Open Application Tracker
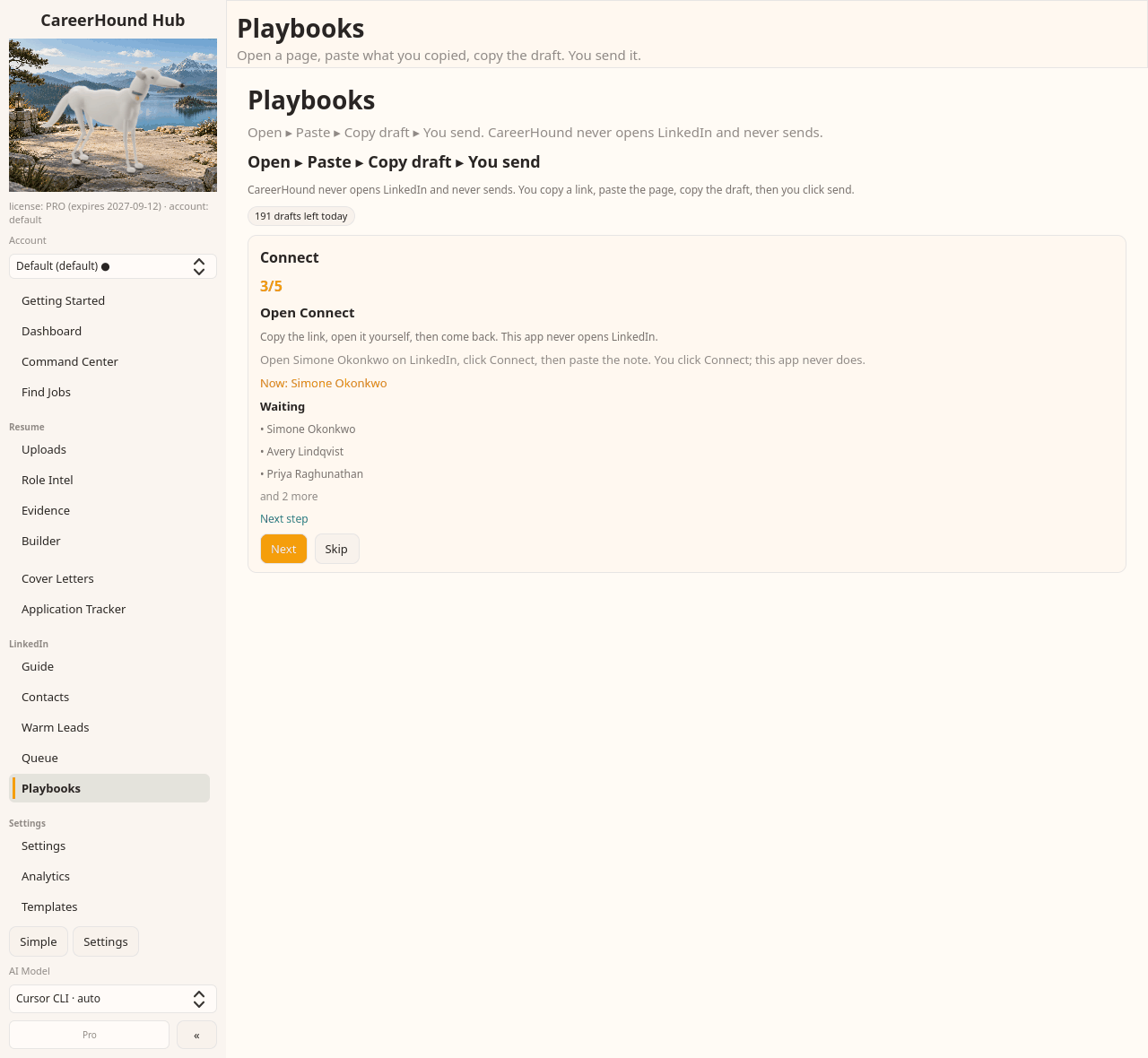The height and width of the screenshot is (1058, 1148). pyautogui.click(x=109, y=609)
